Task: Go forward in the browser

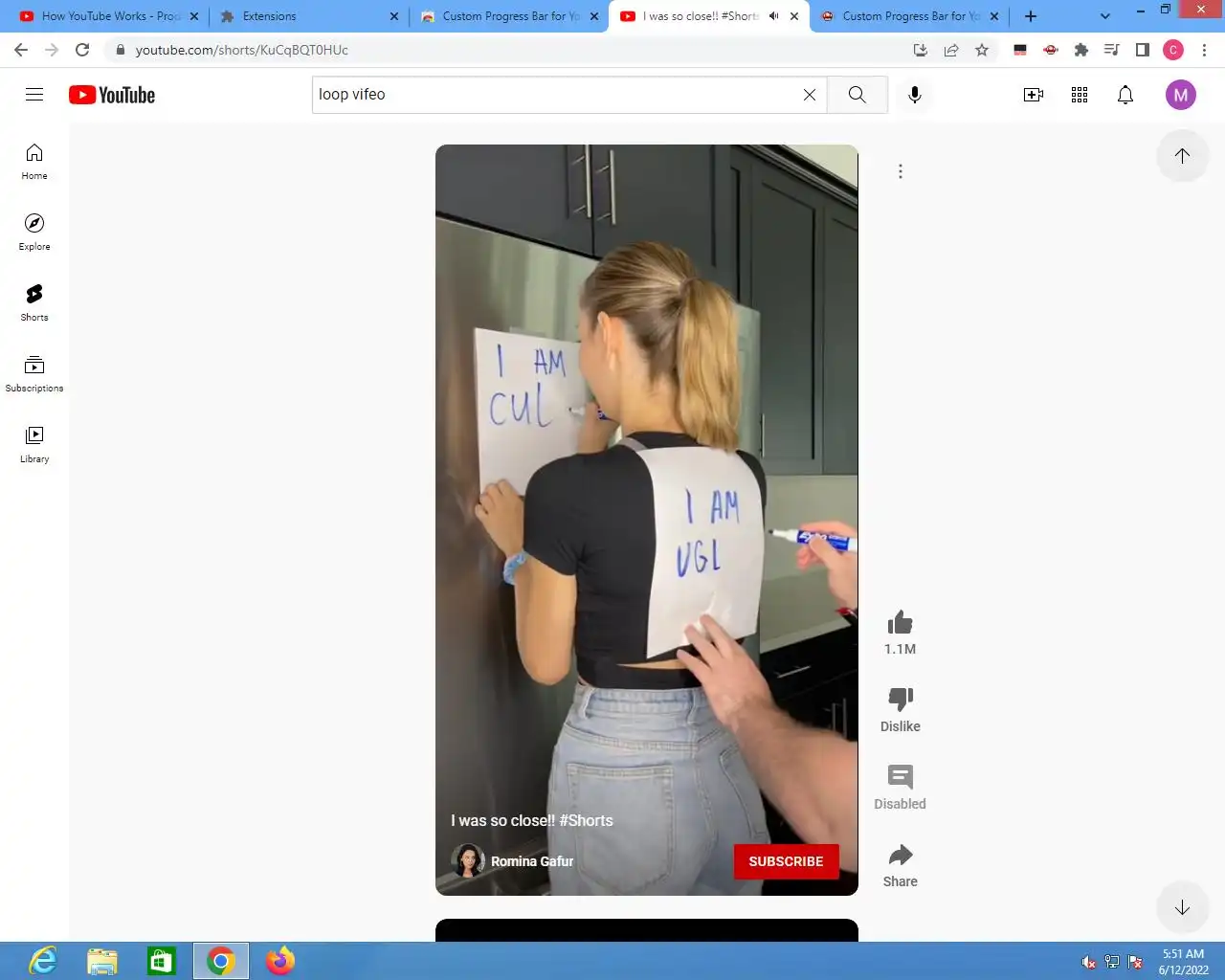Action: pos(52,50)
